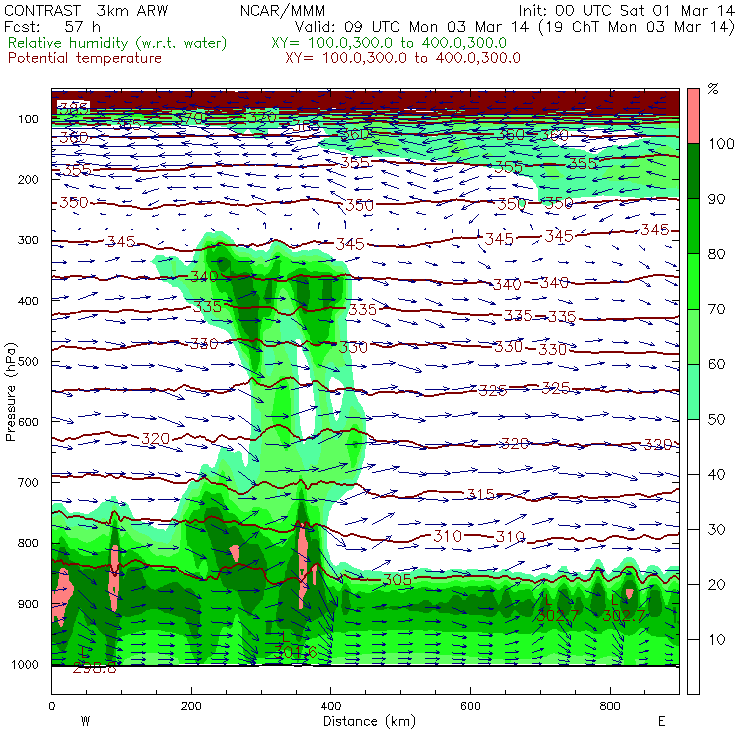Click the pink 100% colorbar swatch
Screen dimensions: 740x740
pyautogui.click(x=693, y=116)
